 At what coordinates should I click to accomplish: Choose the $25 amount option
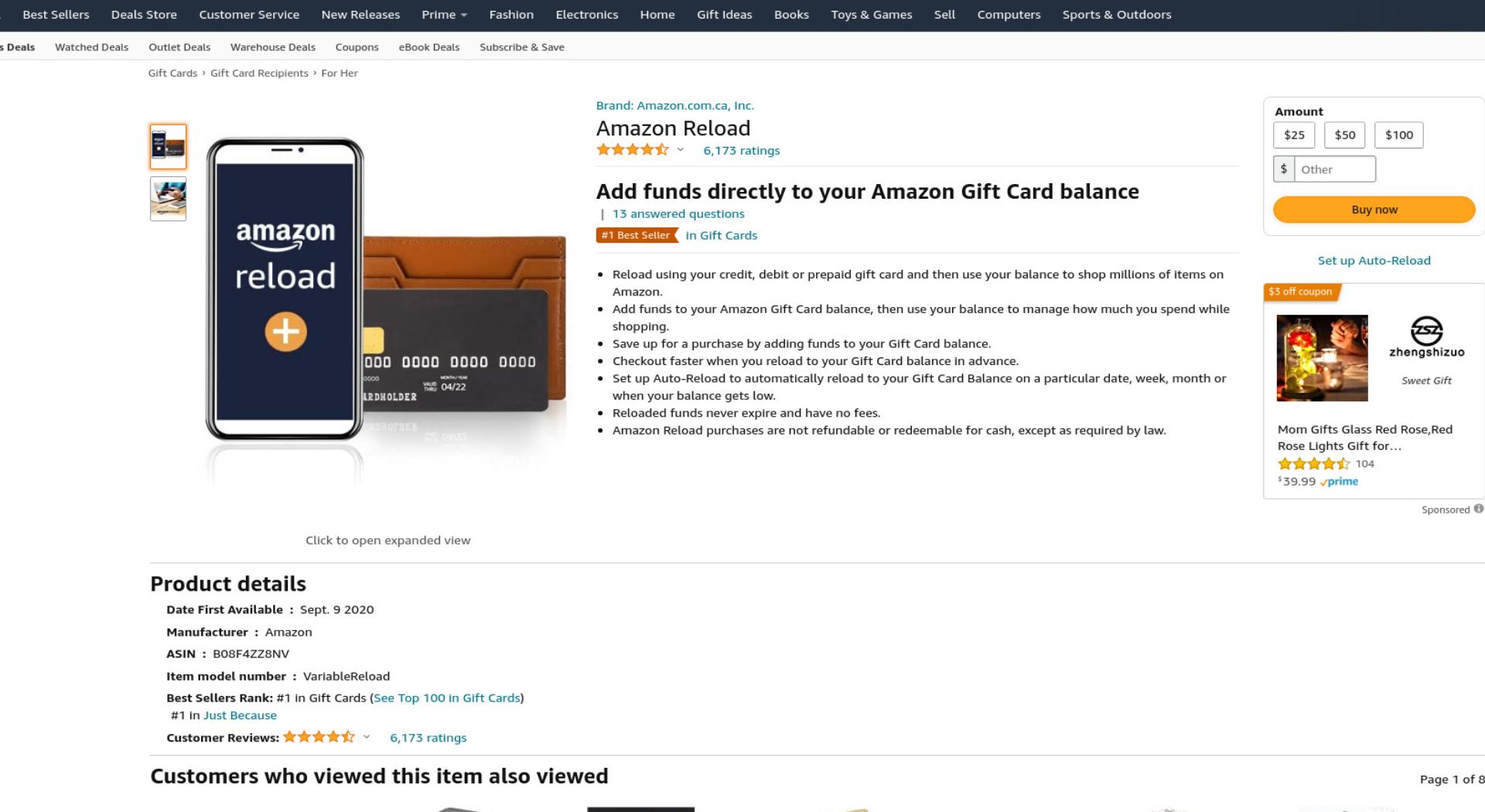(1294, 135)
